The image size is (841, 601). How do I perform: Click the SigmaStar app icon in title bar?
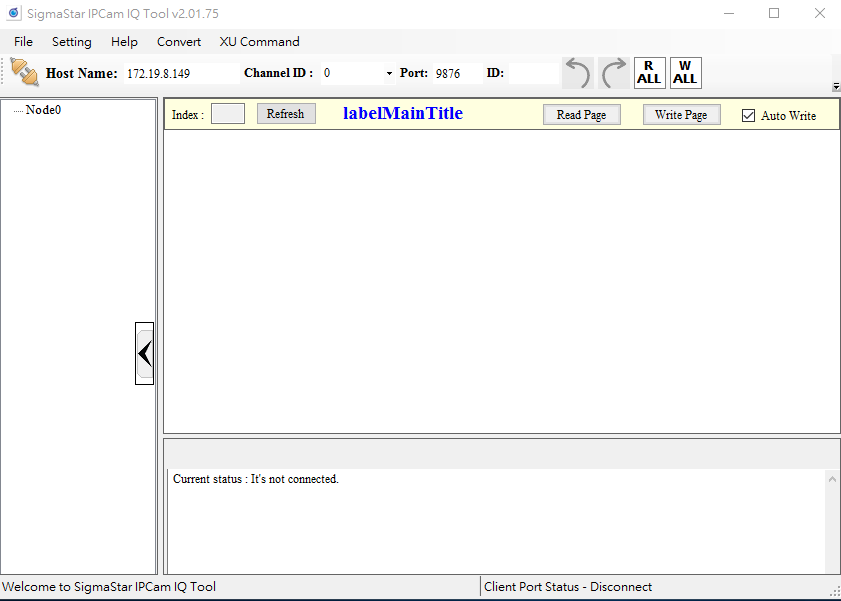point(13,14)
